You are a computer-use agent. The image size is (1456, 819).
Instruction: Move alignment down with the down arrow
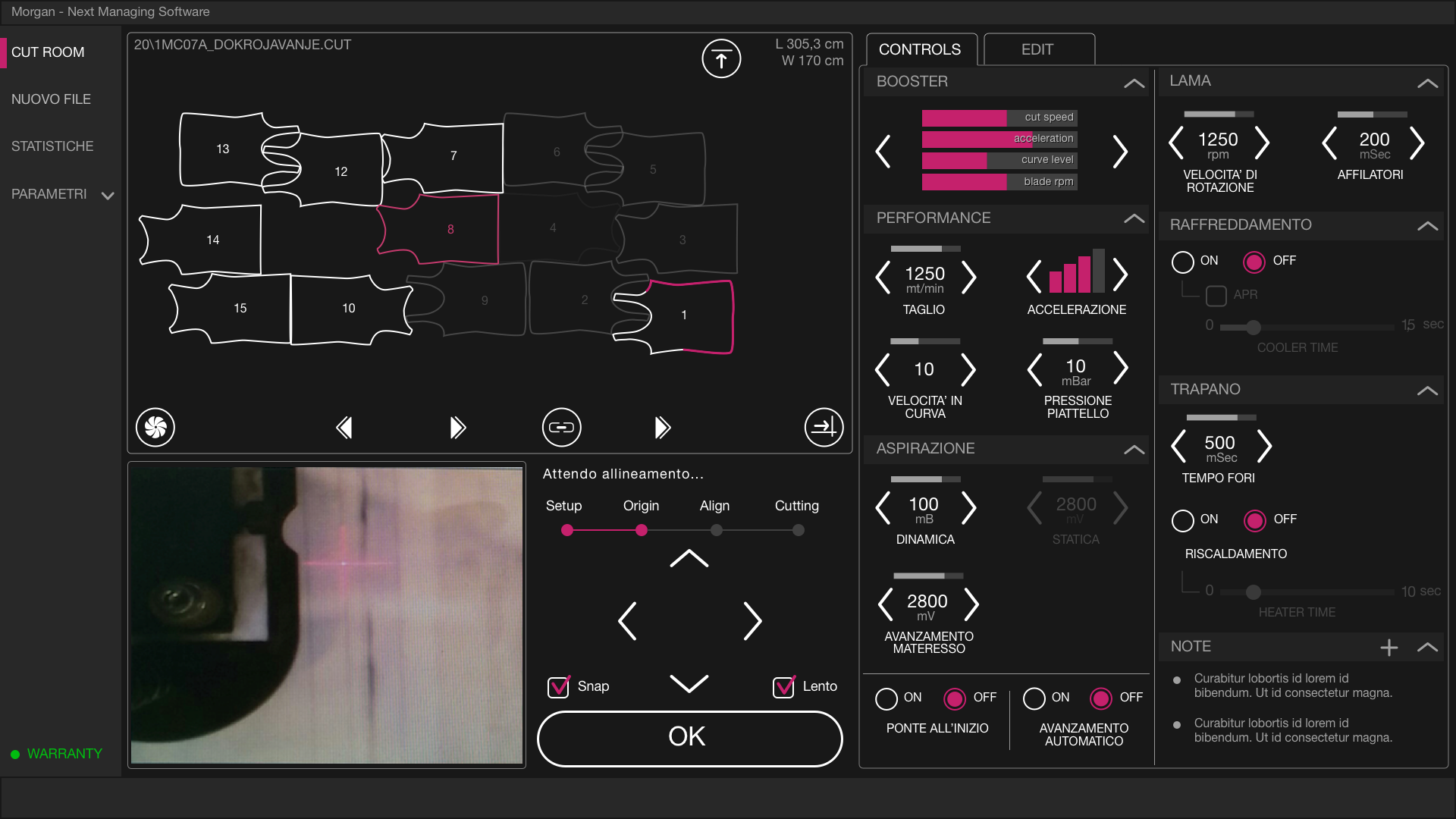pyautogui.click(x=689, y=682)
